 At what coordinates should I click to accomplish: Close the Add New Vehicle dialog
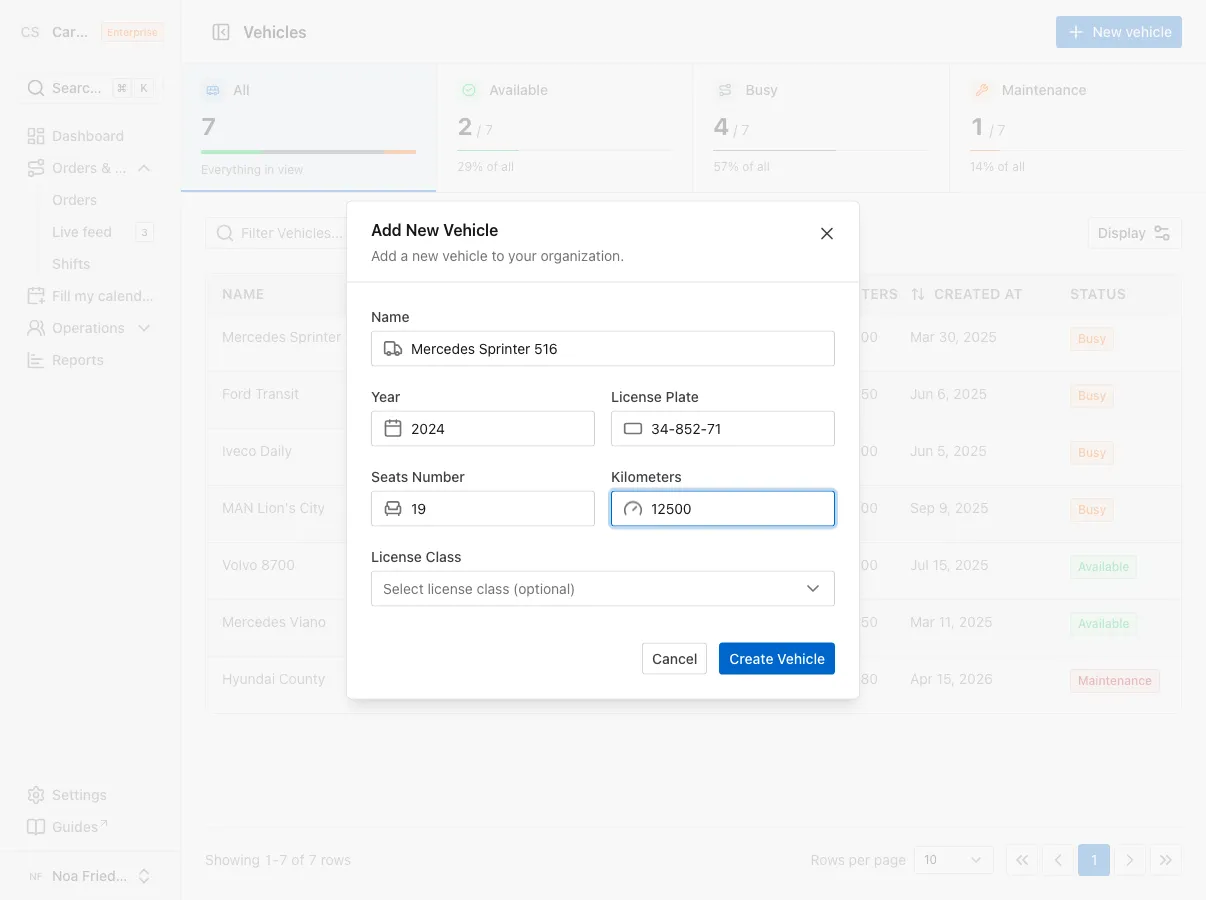click(827, 233)
